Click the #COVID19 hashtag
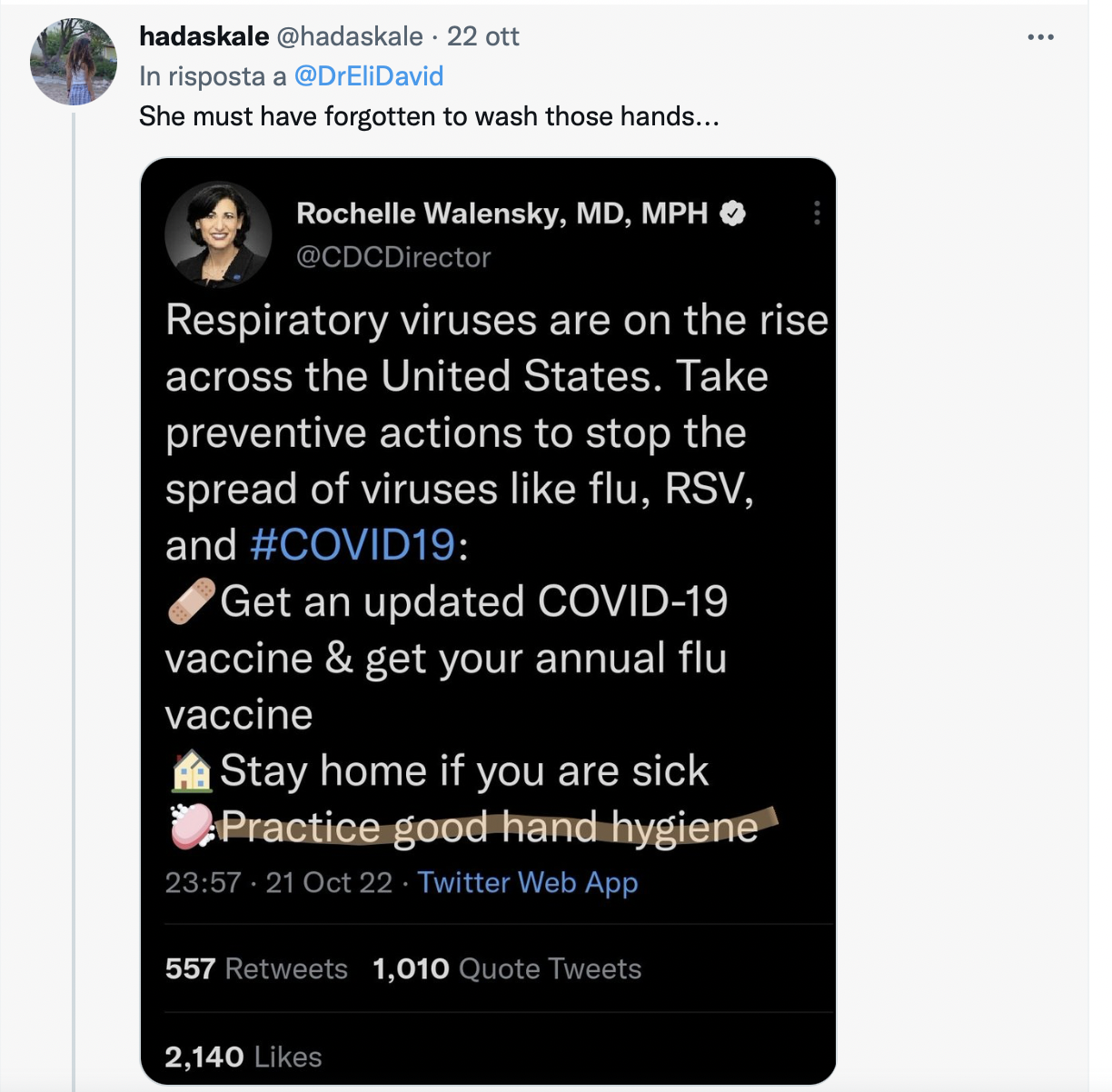Screen dimensions: 1112x1092 tap(352, 545)
